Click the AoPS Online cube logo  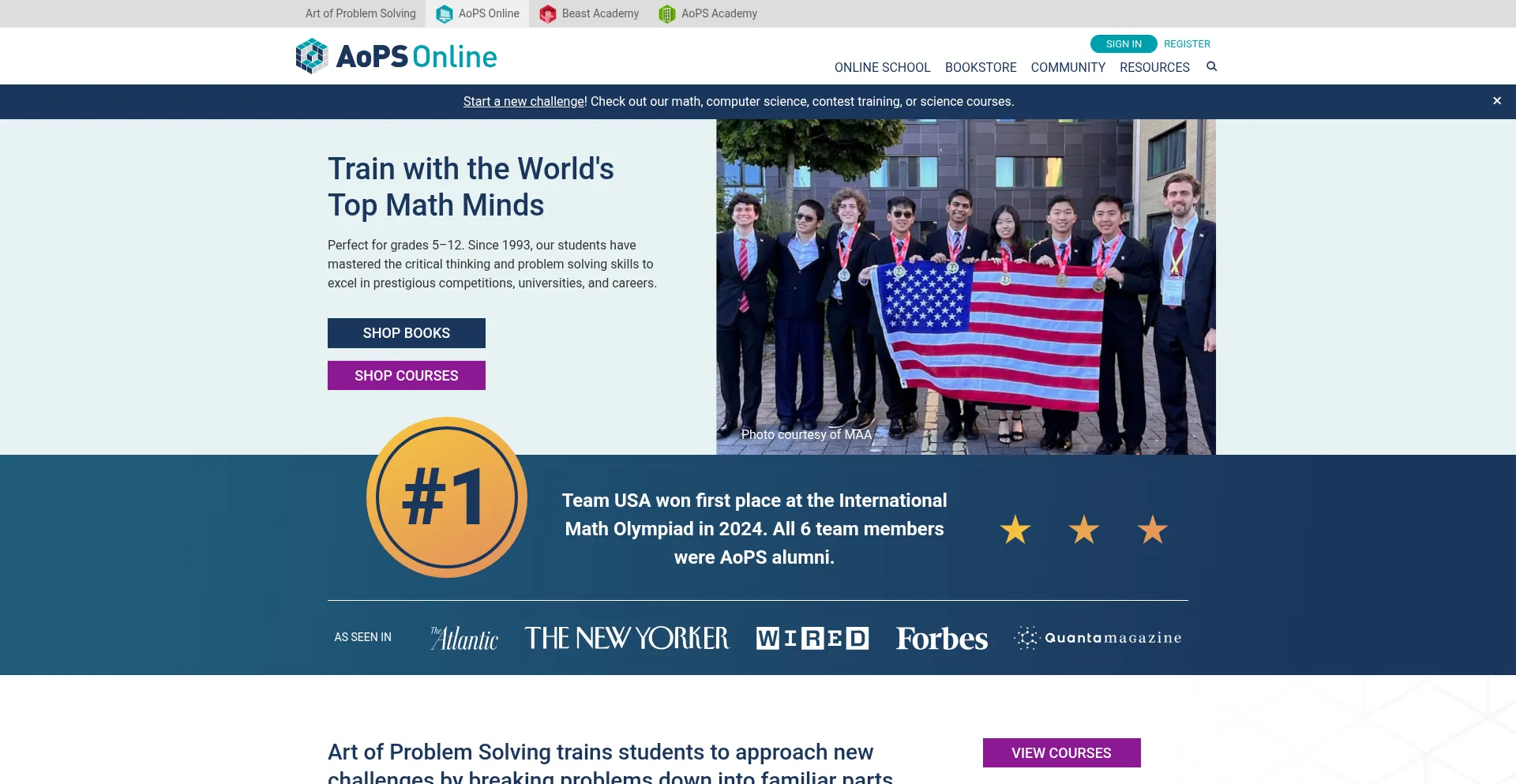tap(312, 56)
